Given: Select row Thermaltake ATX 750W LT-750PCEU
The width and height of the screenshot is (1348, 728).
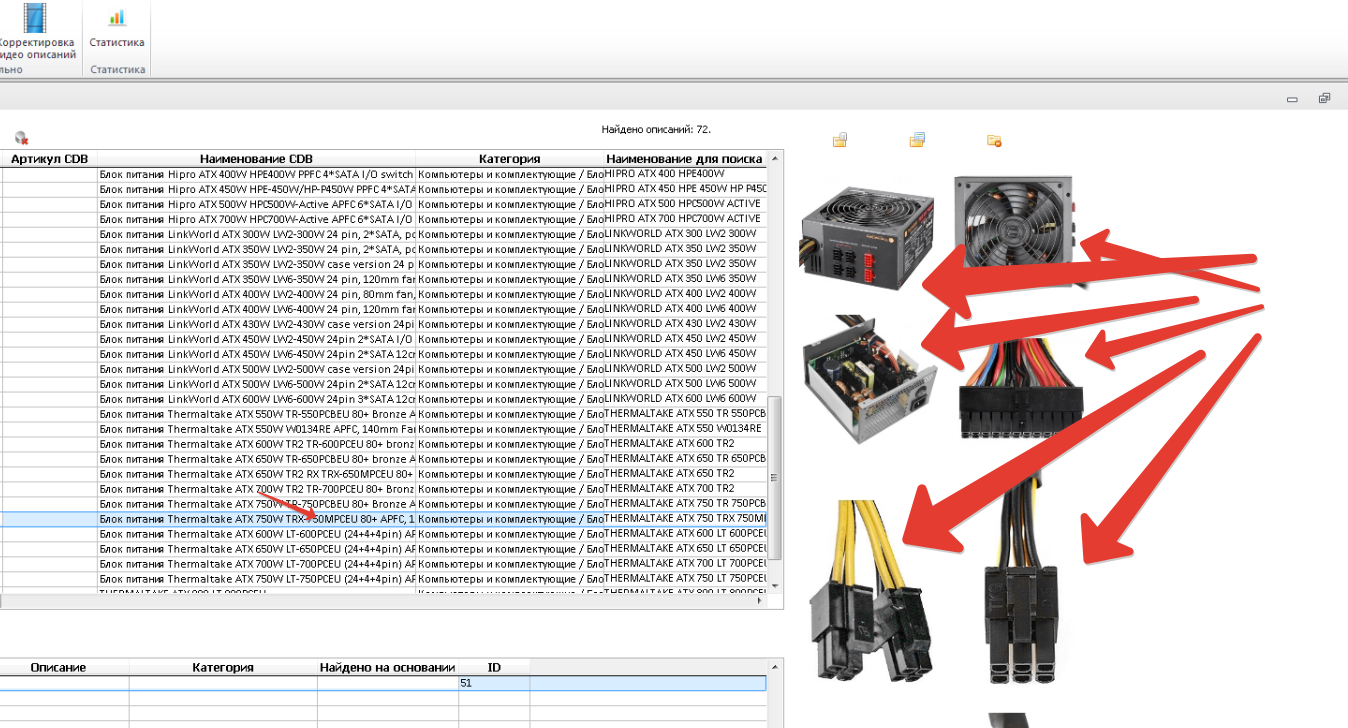Looking at the screenshot, I should point(383,579).
